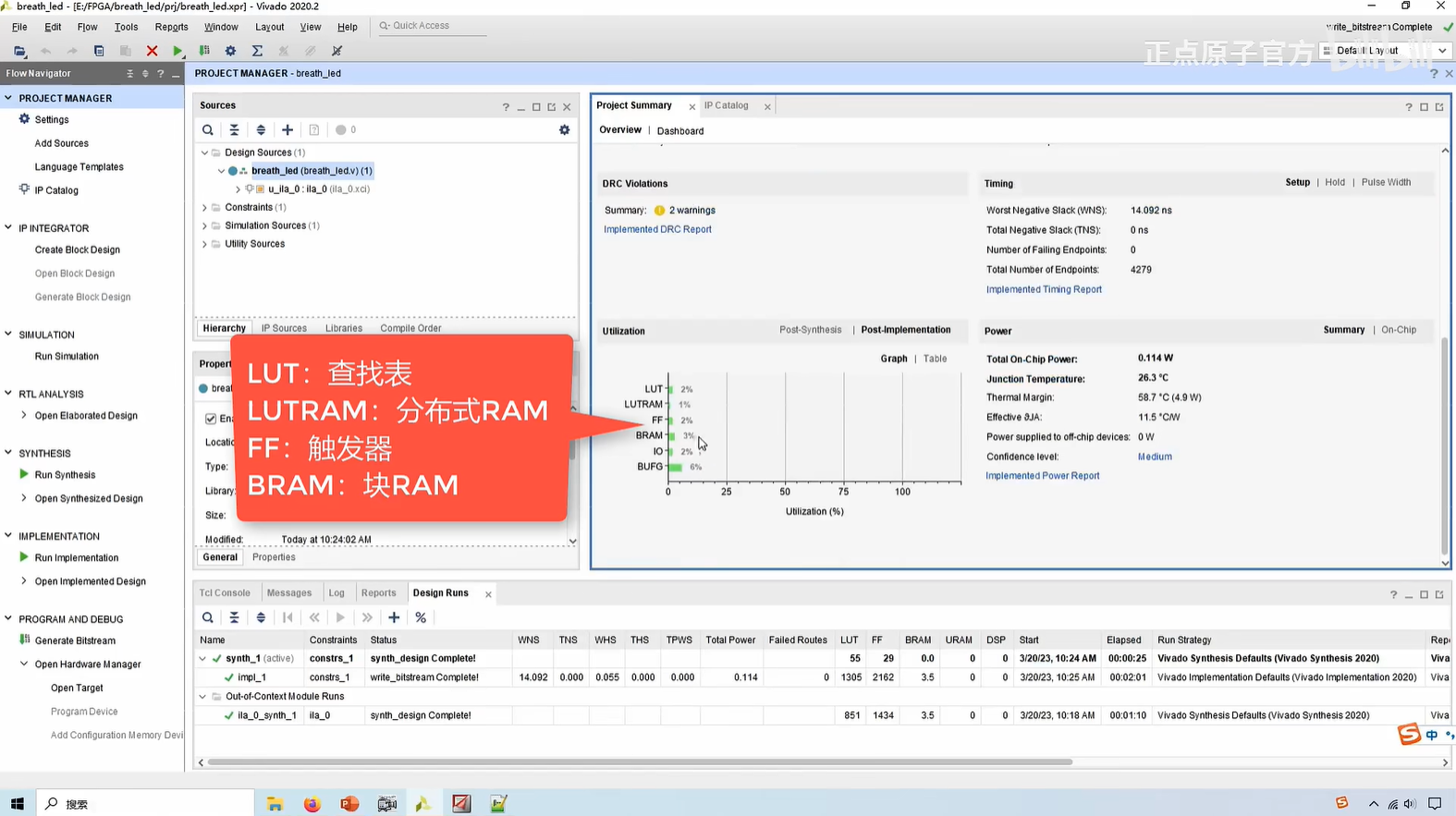The width and height of the screenshot is (1456, 816).
Task: Show Post-Synthesis utilization
Action: 811,330
